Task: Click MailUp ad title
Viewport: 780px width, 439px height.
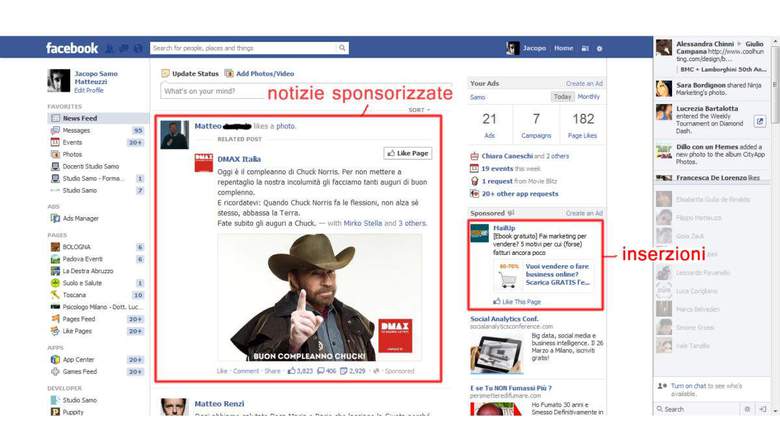Action: point(504,228)
